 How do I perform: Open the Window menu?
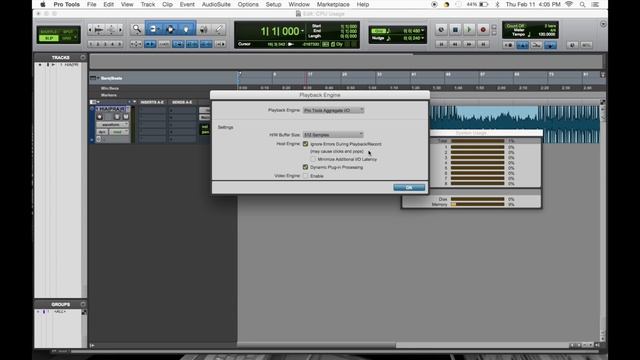(299, 4)
